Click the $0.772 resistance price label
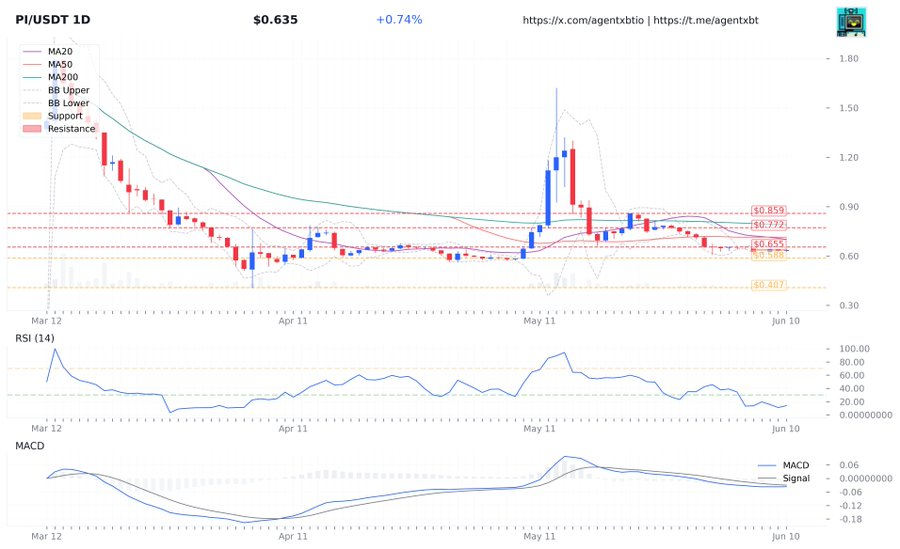 pyautogui.click(x=769, y=225)
